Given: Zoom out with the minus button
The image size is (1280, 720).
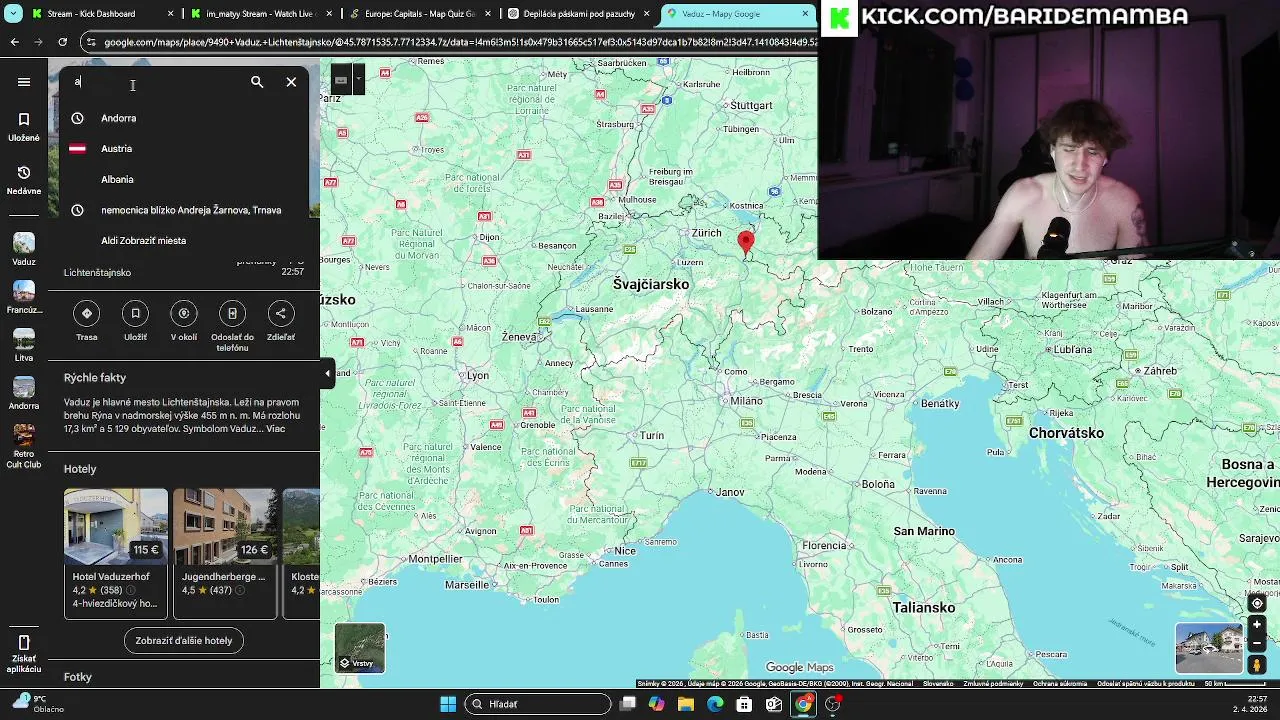Looking at the screenshot, I should point(1257,643).
